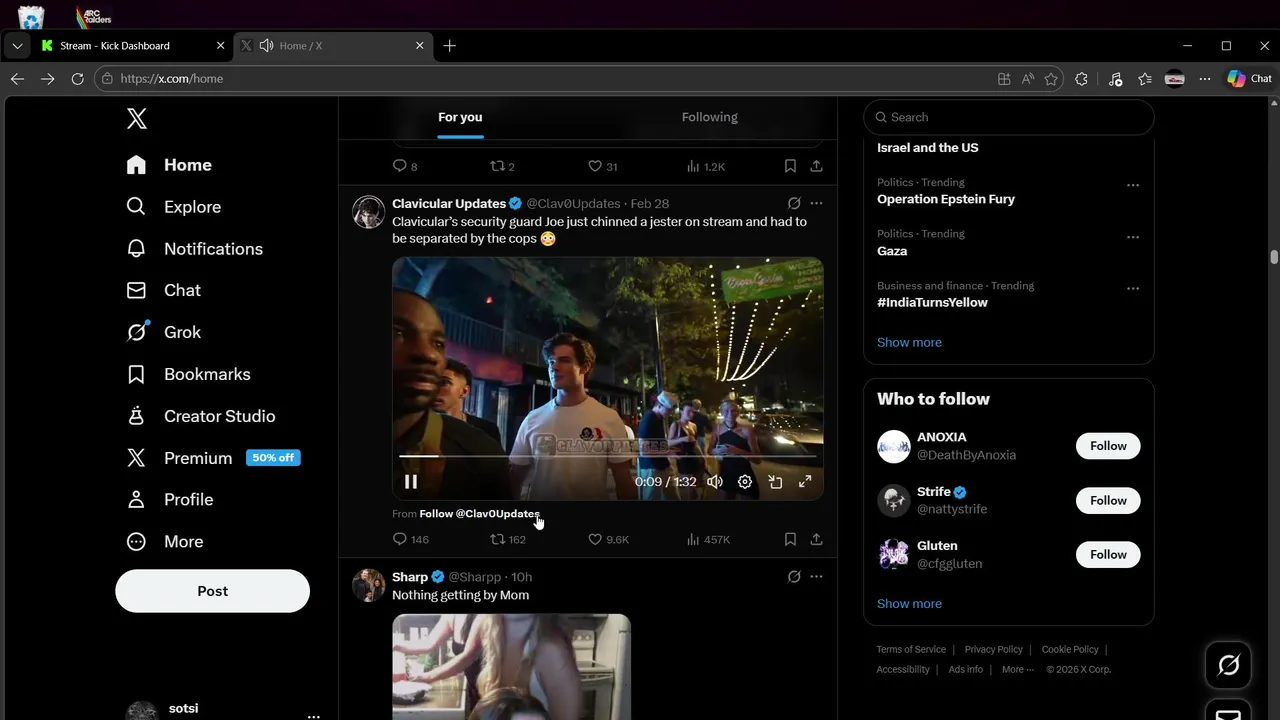Open the Sharp post image

(511, 667)
